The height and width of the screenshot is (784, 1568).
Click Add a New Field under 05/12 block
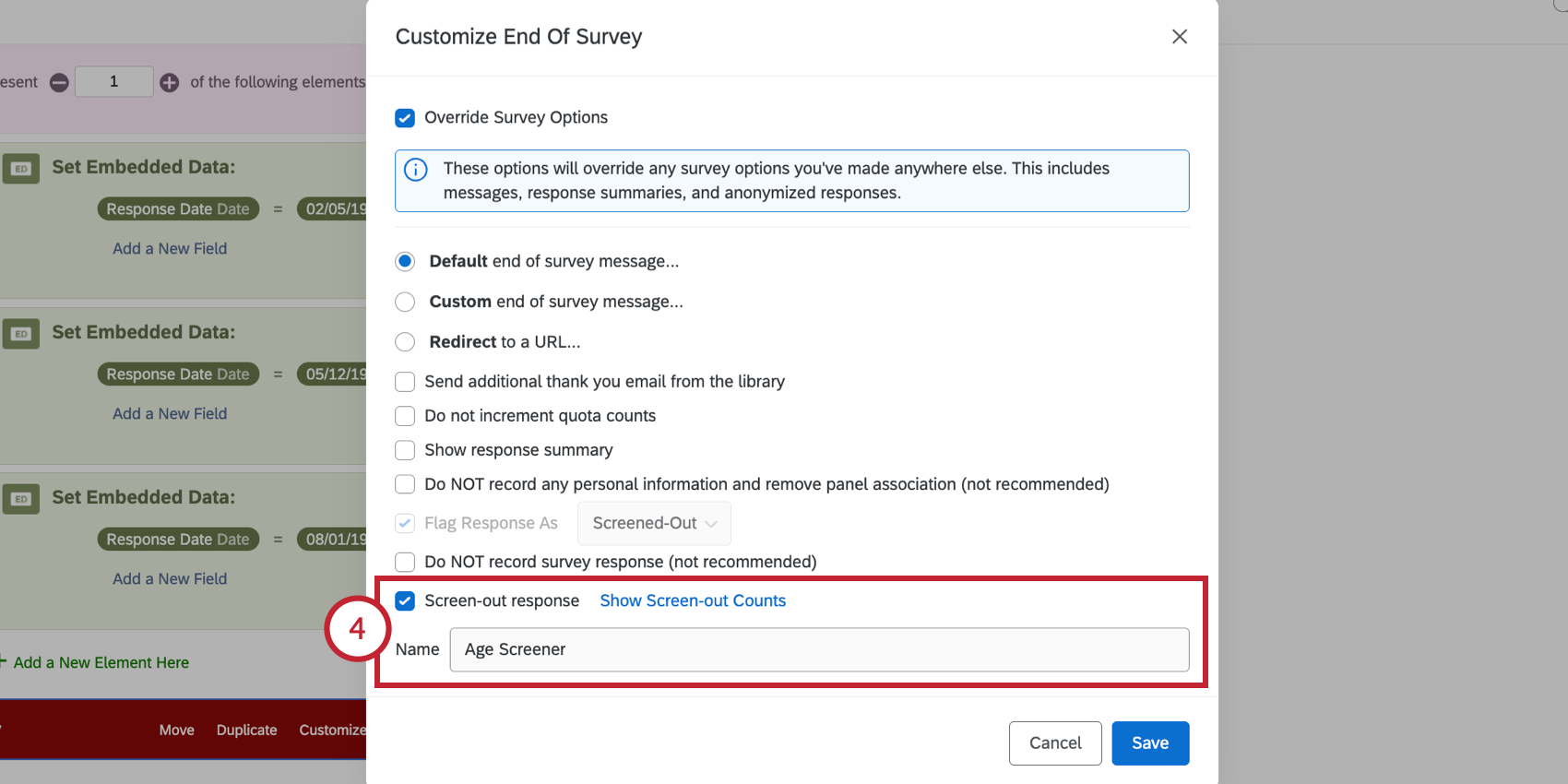click(170, 413)
